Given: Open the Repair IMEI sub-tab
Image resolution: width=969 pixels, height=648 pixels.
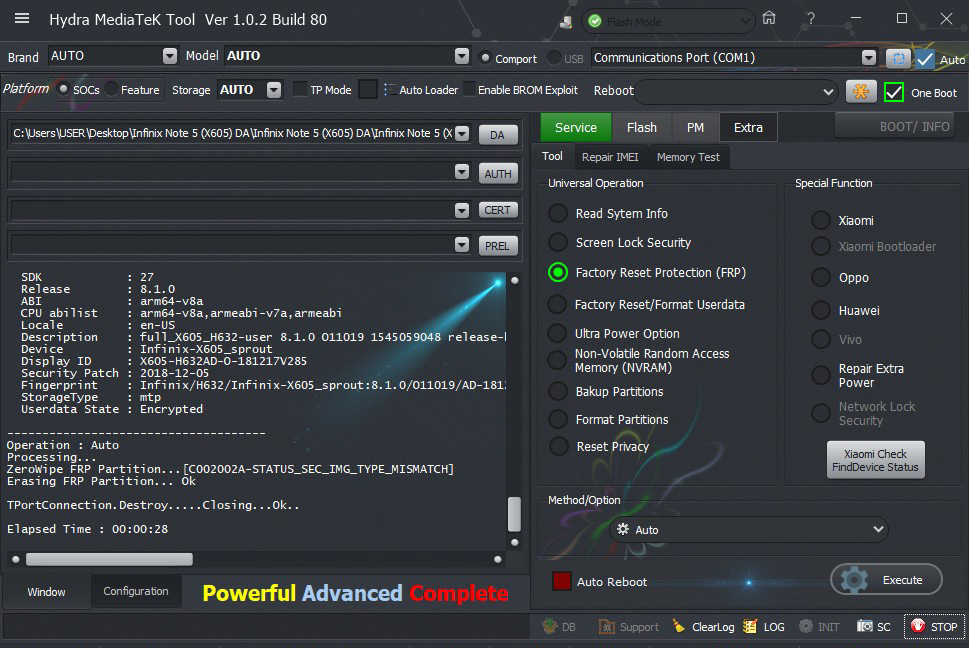Looking at the screenshot, I should coord(610,157).
